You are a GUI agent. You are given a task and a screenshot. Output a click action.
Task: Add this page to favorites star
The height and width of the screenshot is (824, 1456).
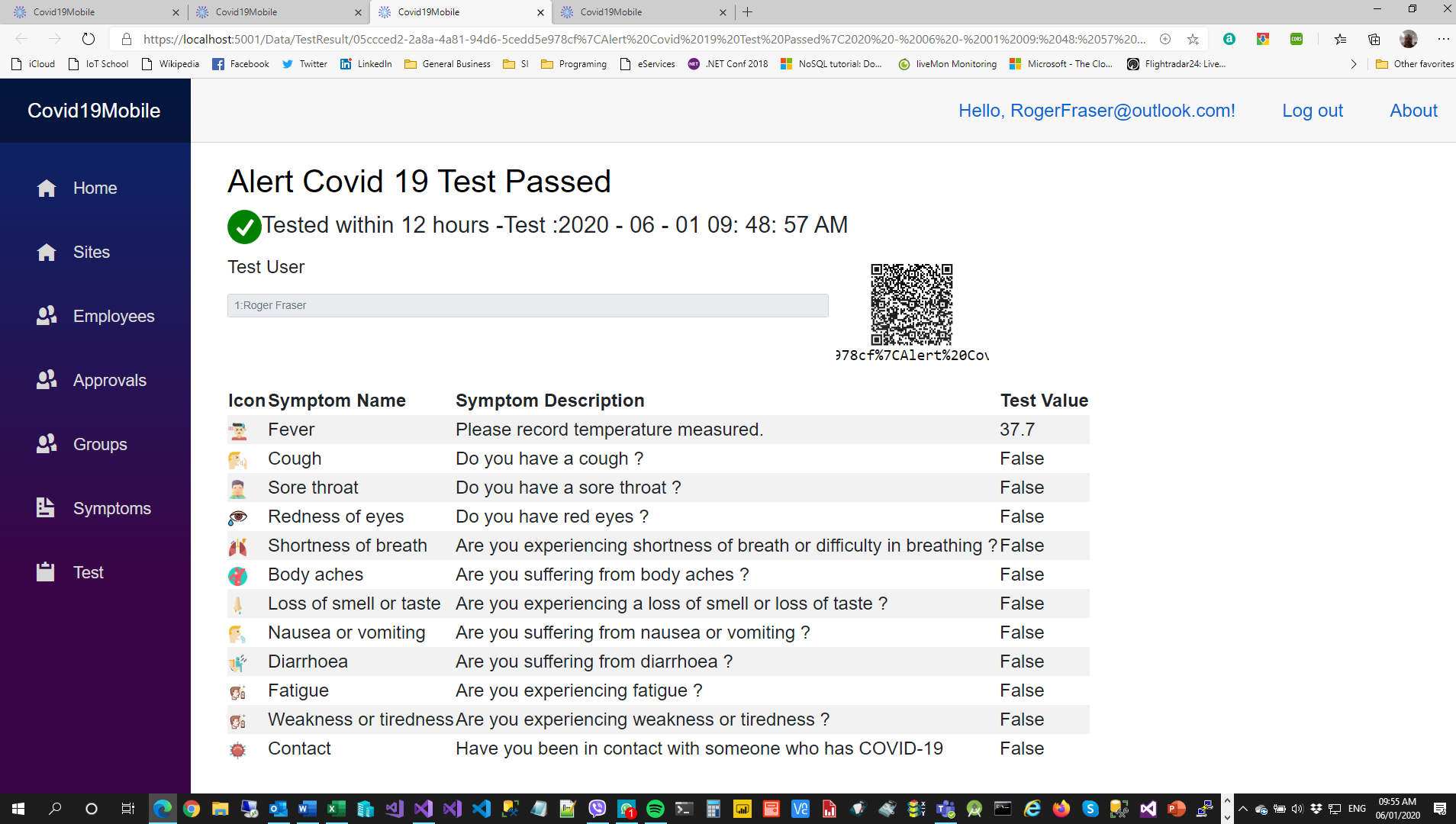[x=1193, y=39]
